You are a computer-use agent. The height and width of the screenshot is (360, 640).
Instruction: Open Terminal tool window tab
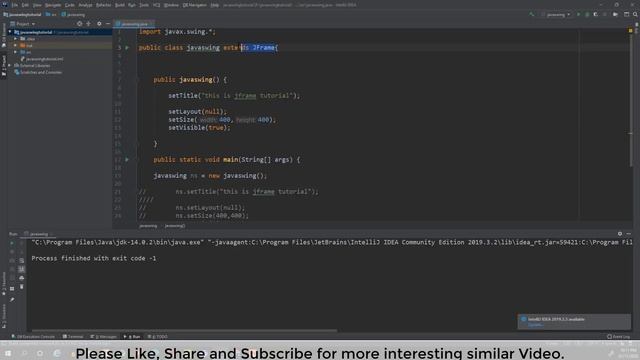click(x=73, y=337)
